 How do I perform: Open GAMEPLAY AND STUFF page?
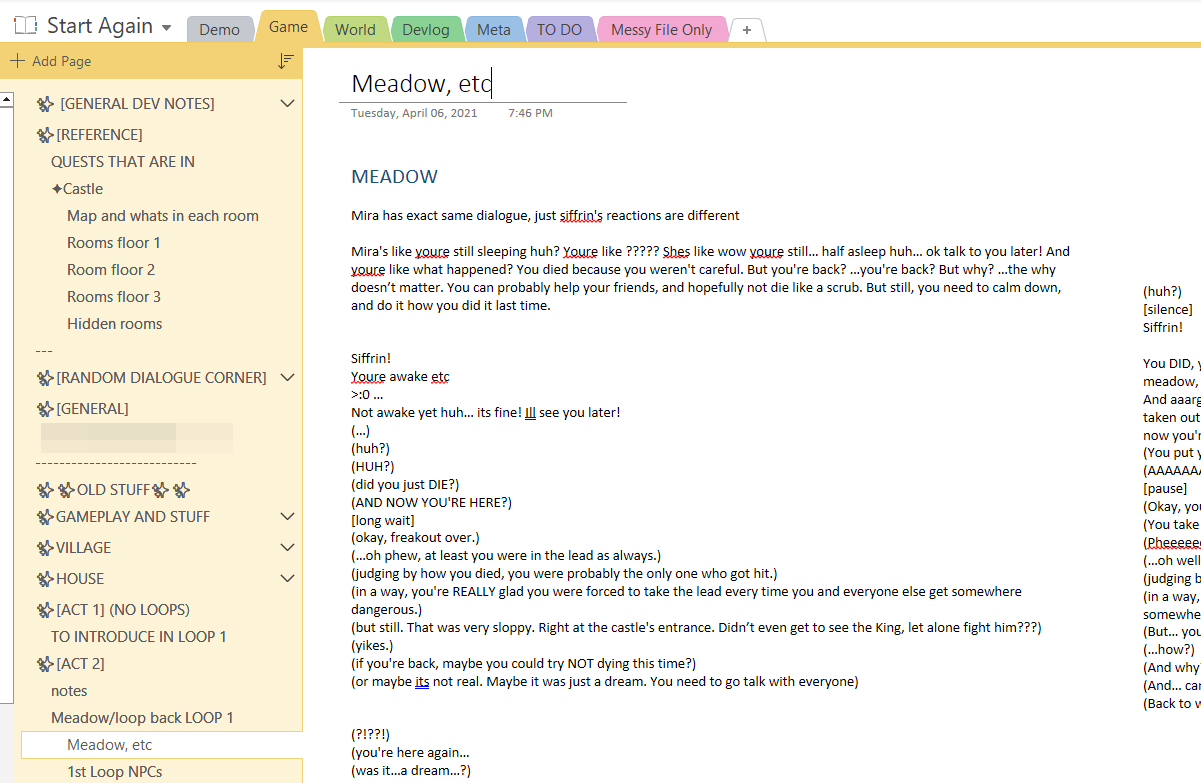(x=133, y=517)
